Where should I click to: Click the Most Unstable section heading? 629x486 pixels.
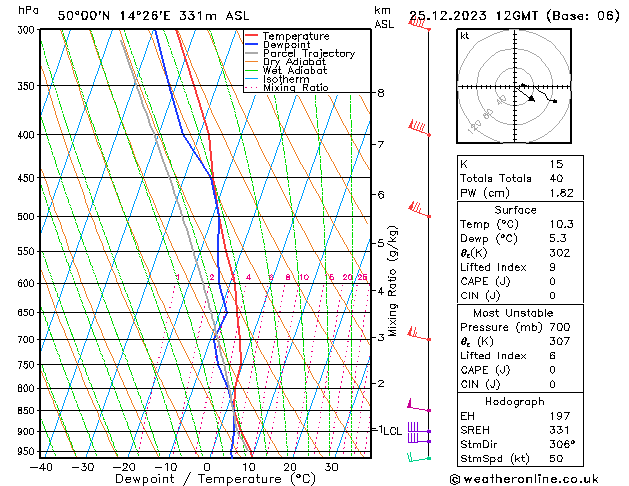pos(509,313)
